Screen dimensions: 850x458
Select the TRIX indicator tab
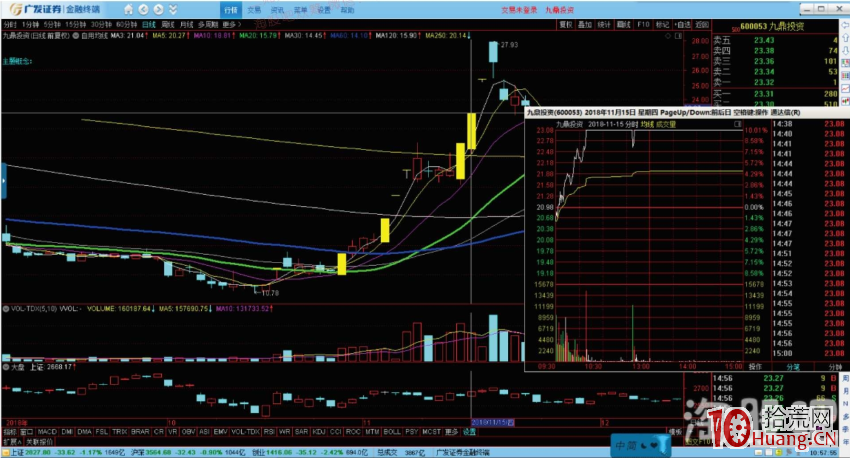pos(119,431)
